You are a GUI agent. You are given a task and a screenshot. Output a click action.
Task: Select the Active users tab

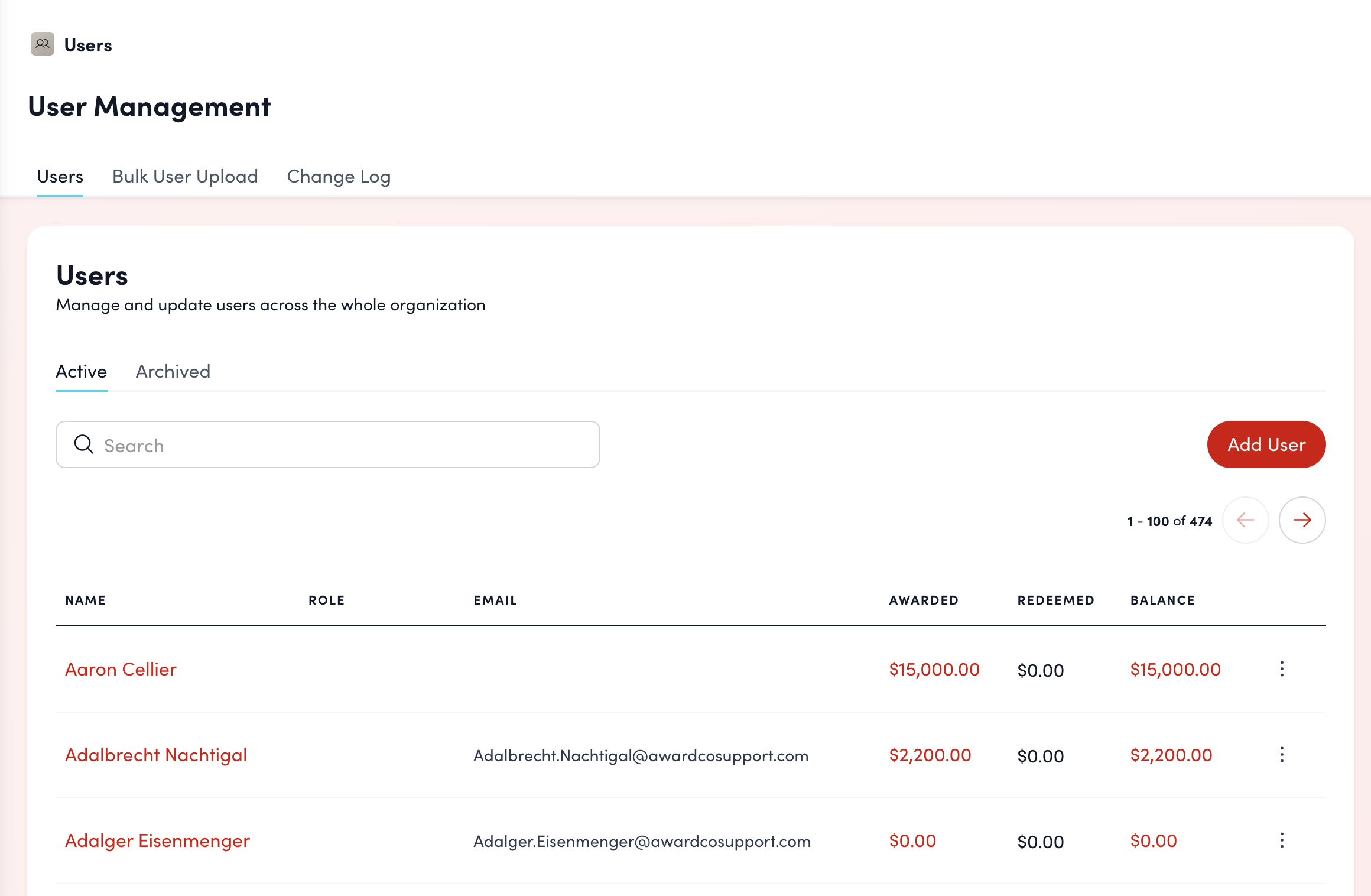pyautogui.click(x=81, y=372)
